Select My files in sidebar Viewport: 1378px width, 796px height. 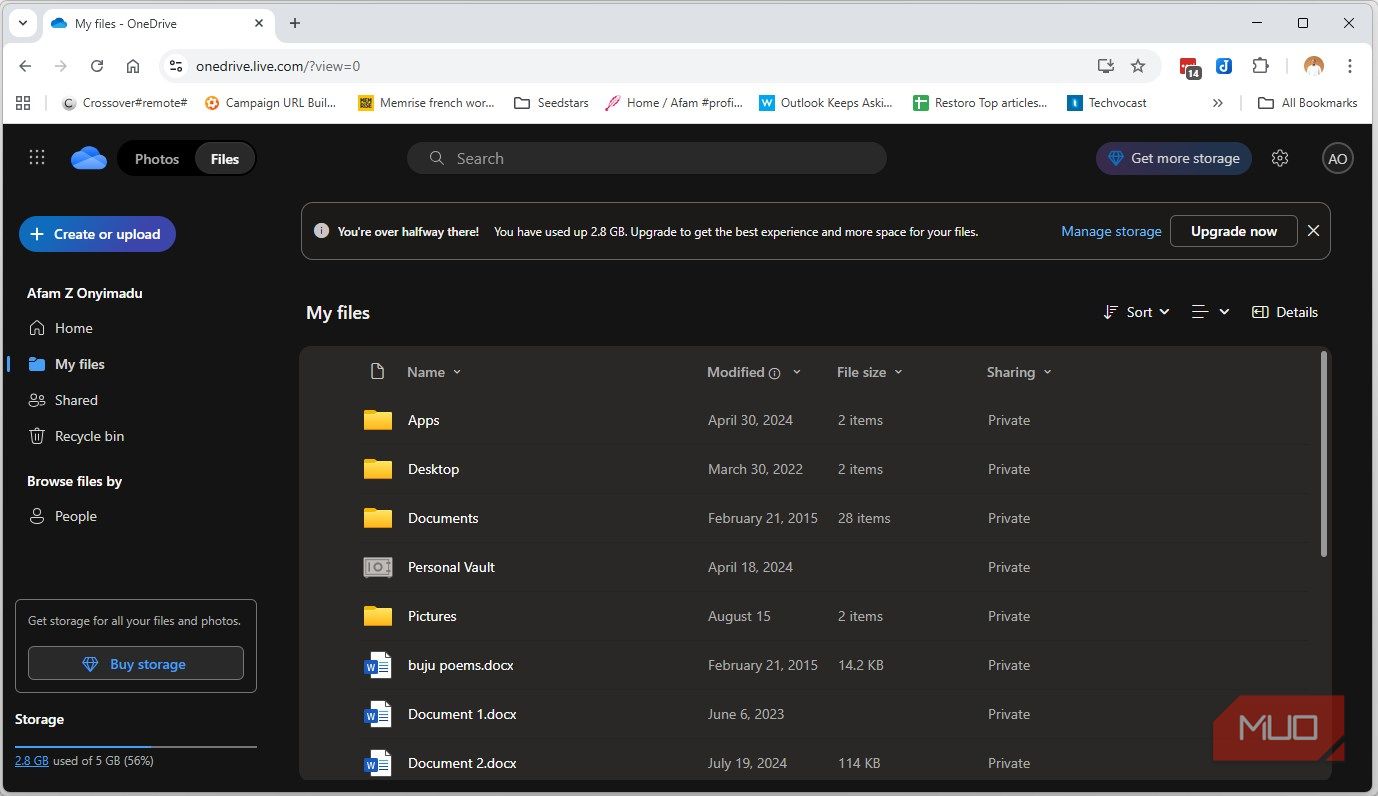(79, 364)
